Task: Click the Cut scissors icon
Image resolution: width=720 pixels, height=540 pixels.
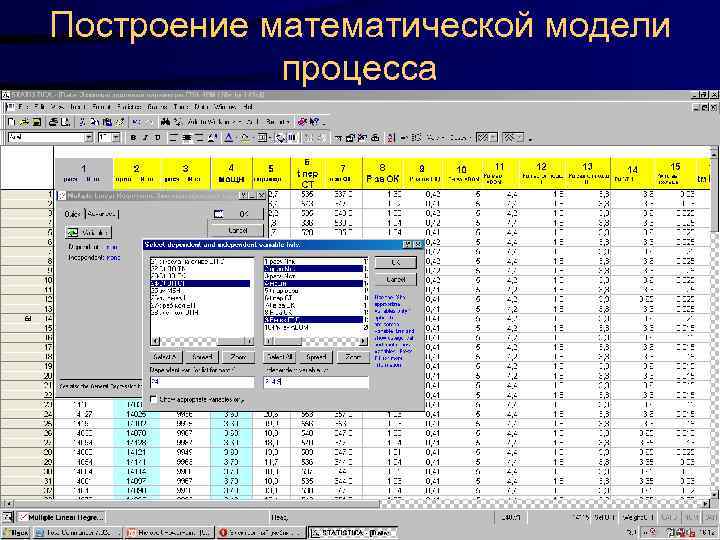Action: point(82,122)
